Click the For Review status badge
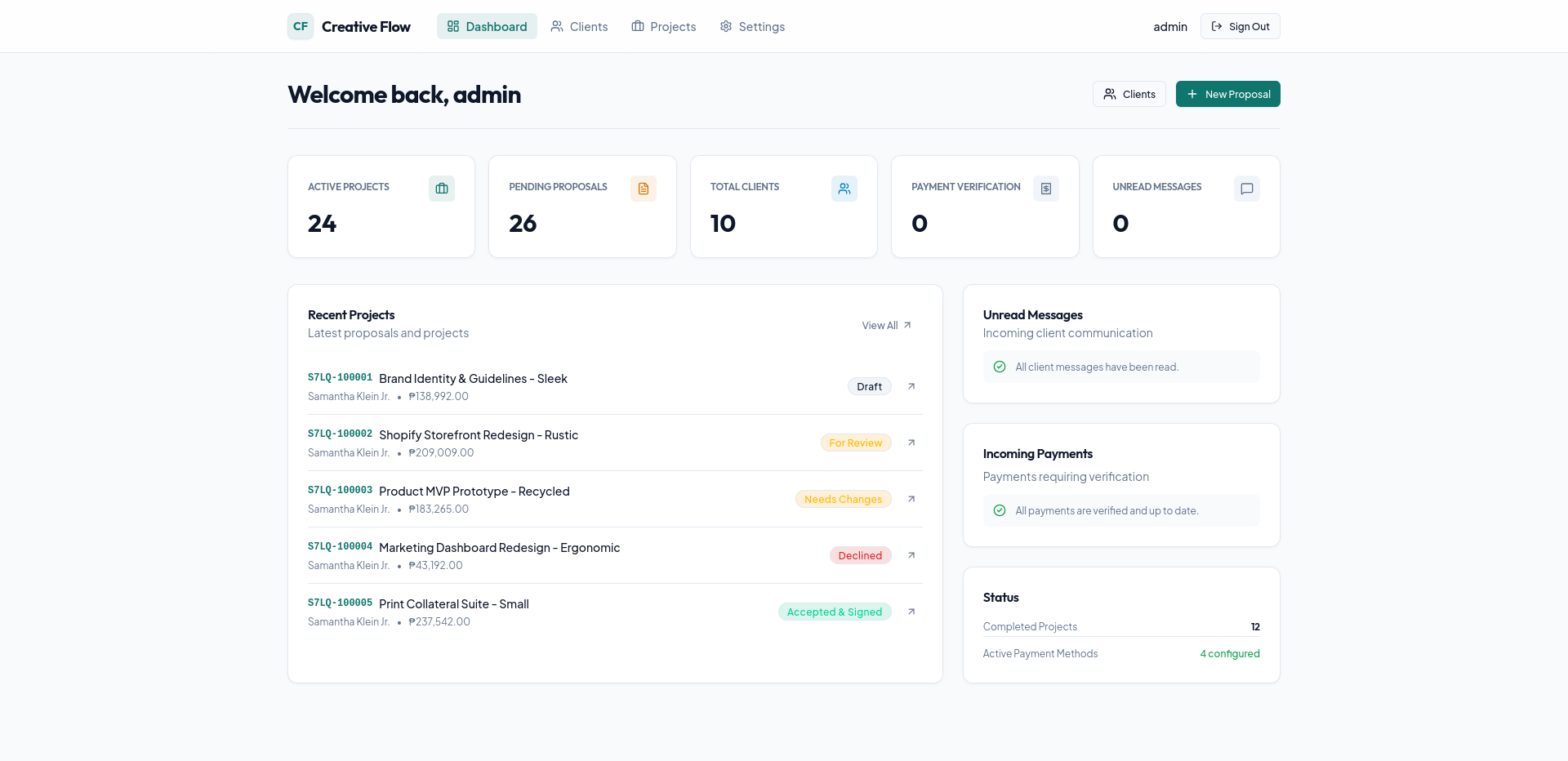Viewport: 1568px width, 761px height. (x=856, y=443)
